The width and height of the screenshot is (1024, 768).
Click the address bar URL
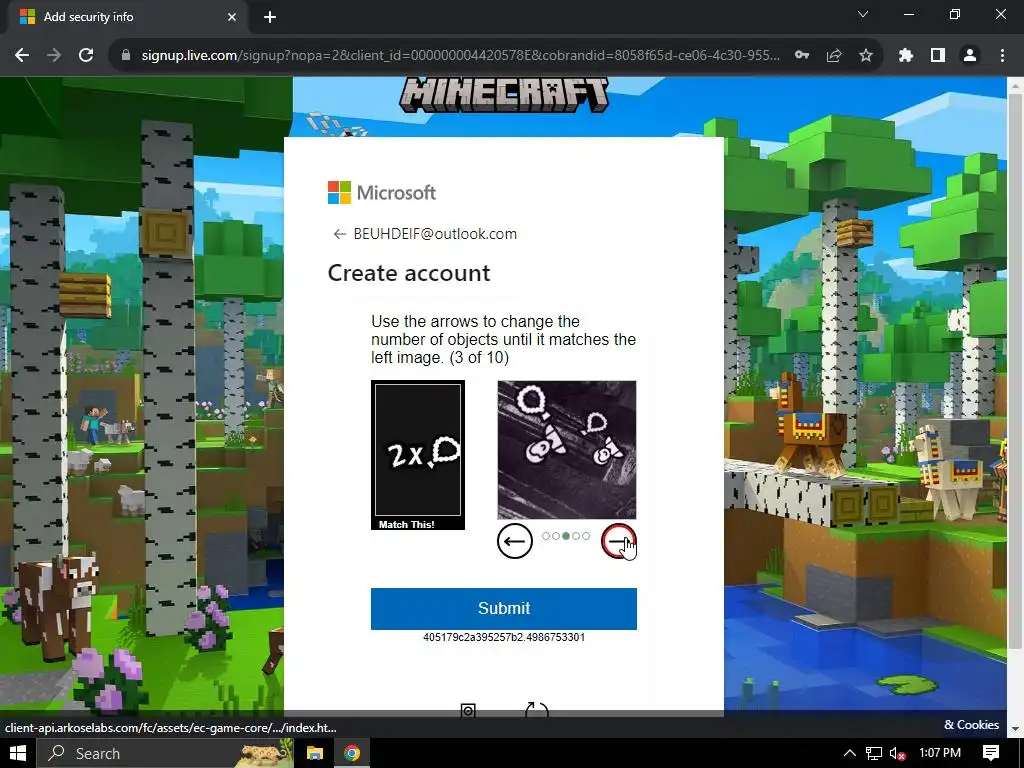click(x=460, y=56)
